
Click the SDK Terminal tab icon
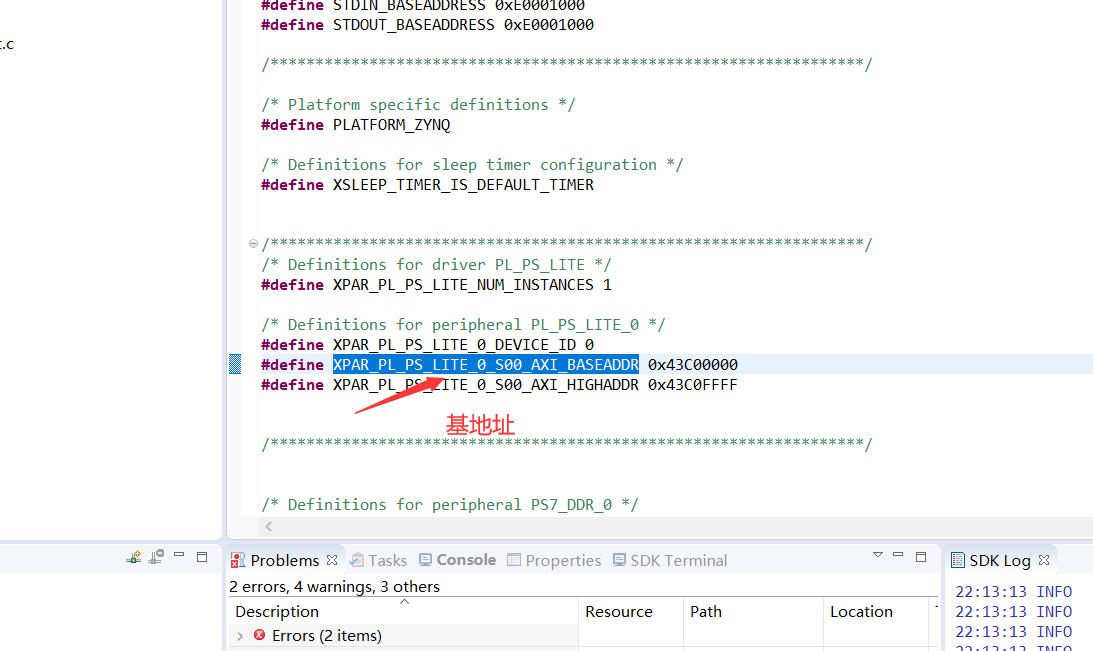619,560
